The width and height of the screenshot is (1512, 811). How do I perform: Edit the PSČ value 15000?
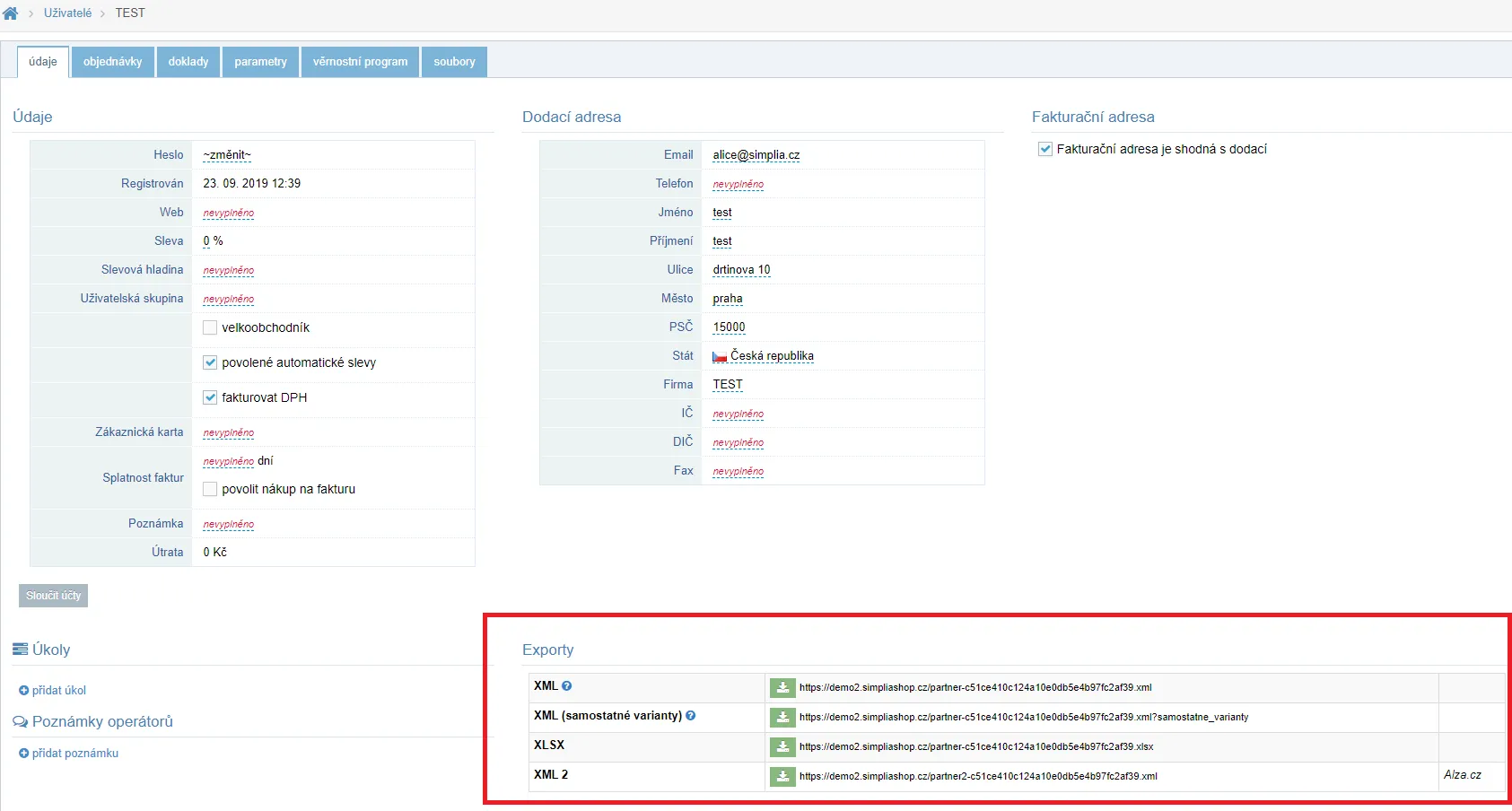729,327
